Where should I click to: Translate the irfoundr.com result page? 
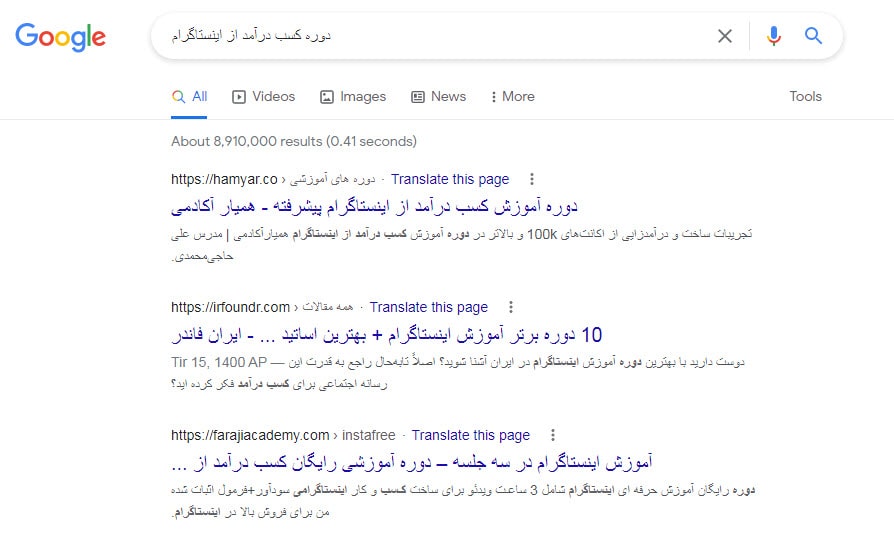pyautogui.click(x=429, y=307)
